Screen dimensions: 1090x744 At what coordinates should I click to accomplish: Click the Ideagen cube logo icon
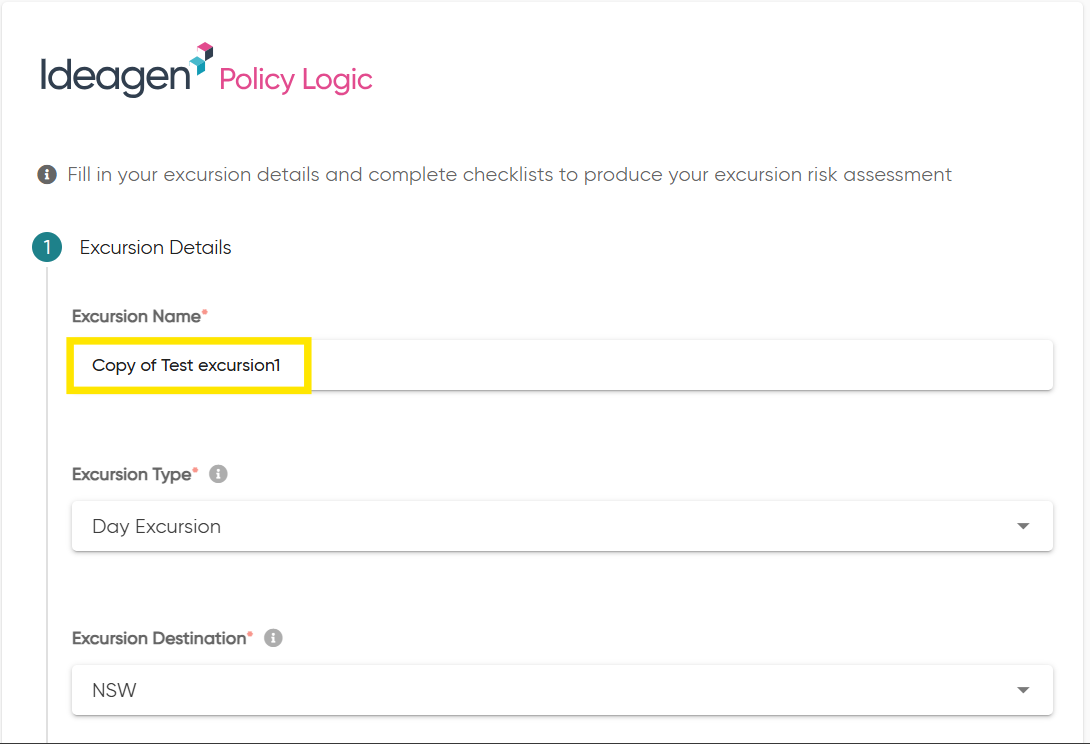click(202, 58)
